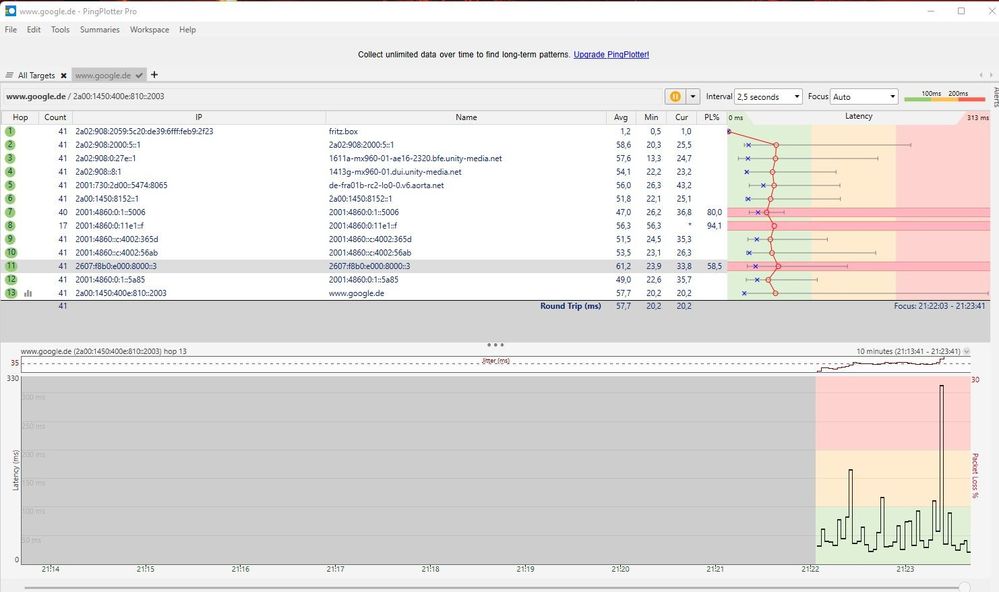Select the www.google.de name in hop 13
999x592 pixels.
pyautogui.click(x=356, y=293)
